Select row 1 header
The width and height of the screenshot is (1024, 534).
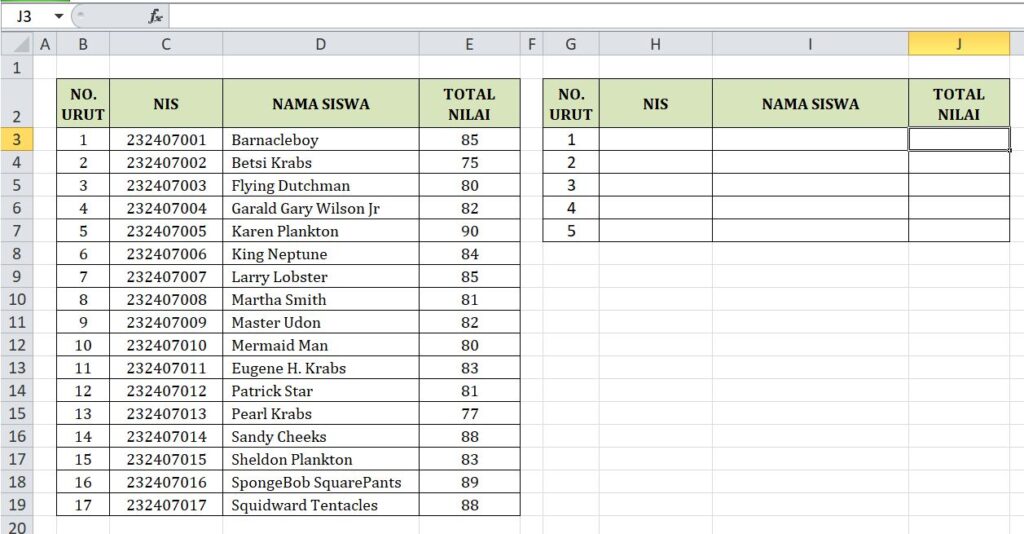click(x=17, y=67)
